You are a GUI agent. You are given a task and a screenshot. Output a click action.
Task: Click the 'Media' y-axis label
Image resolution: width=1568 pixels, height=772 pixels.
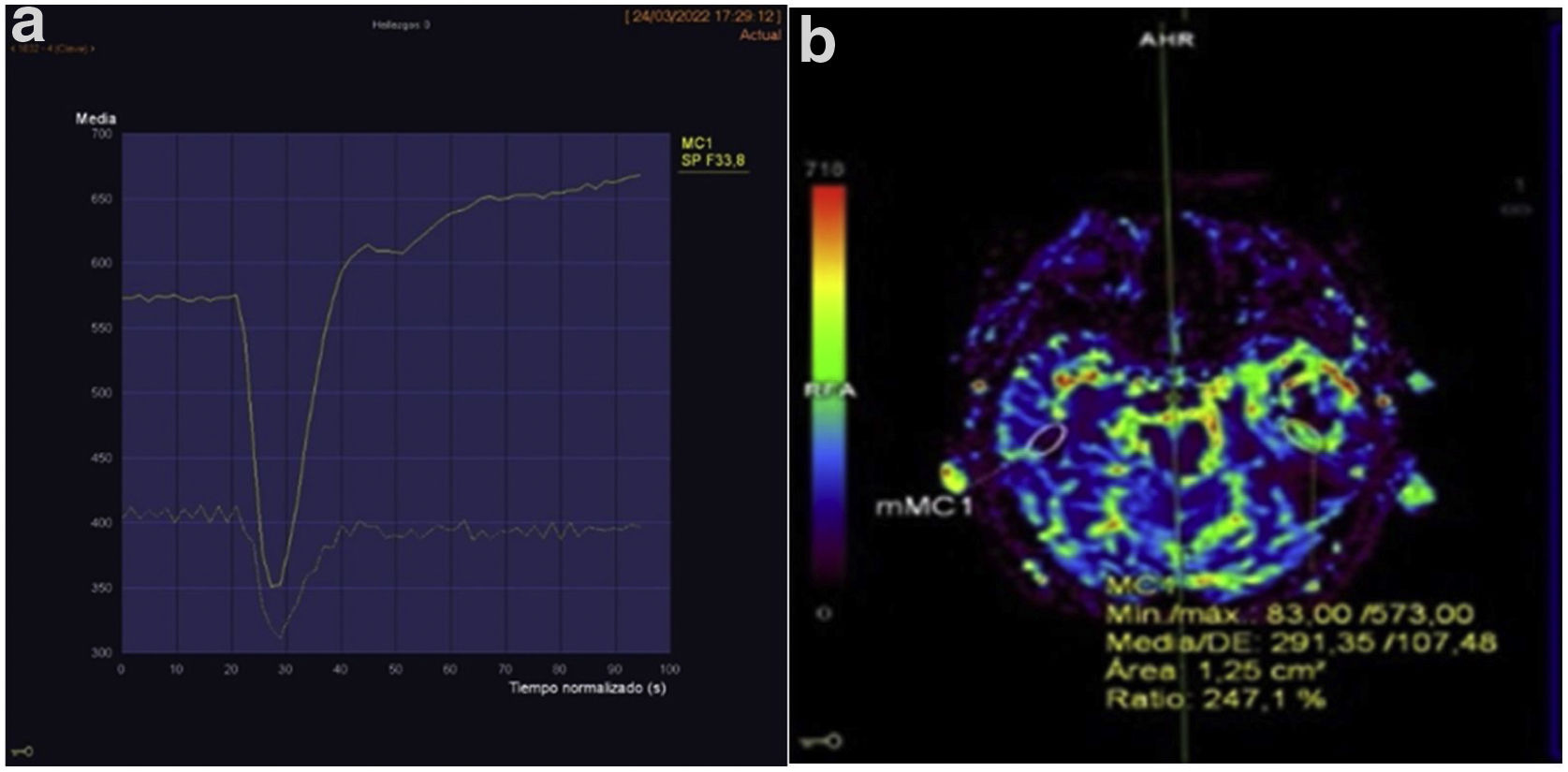(x=95, y=119)
